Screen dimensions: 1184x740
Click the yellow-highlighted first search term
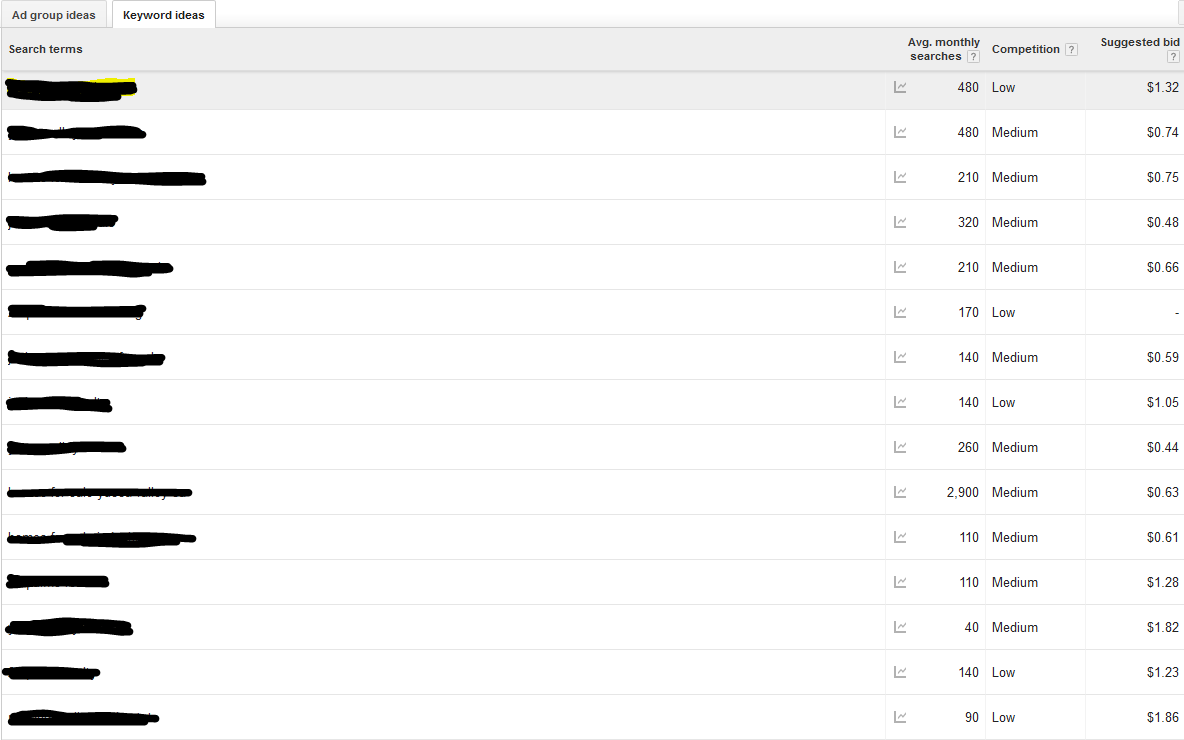(70, 88)
